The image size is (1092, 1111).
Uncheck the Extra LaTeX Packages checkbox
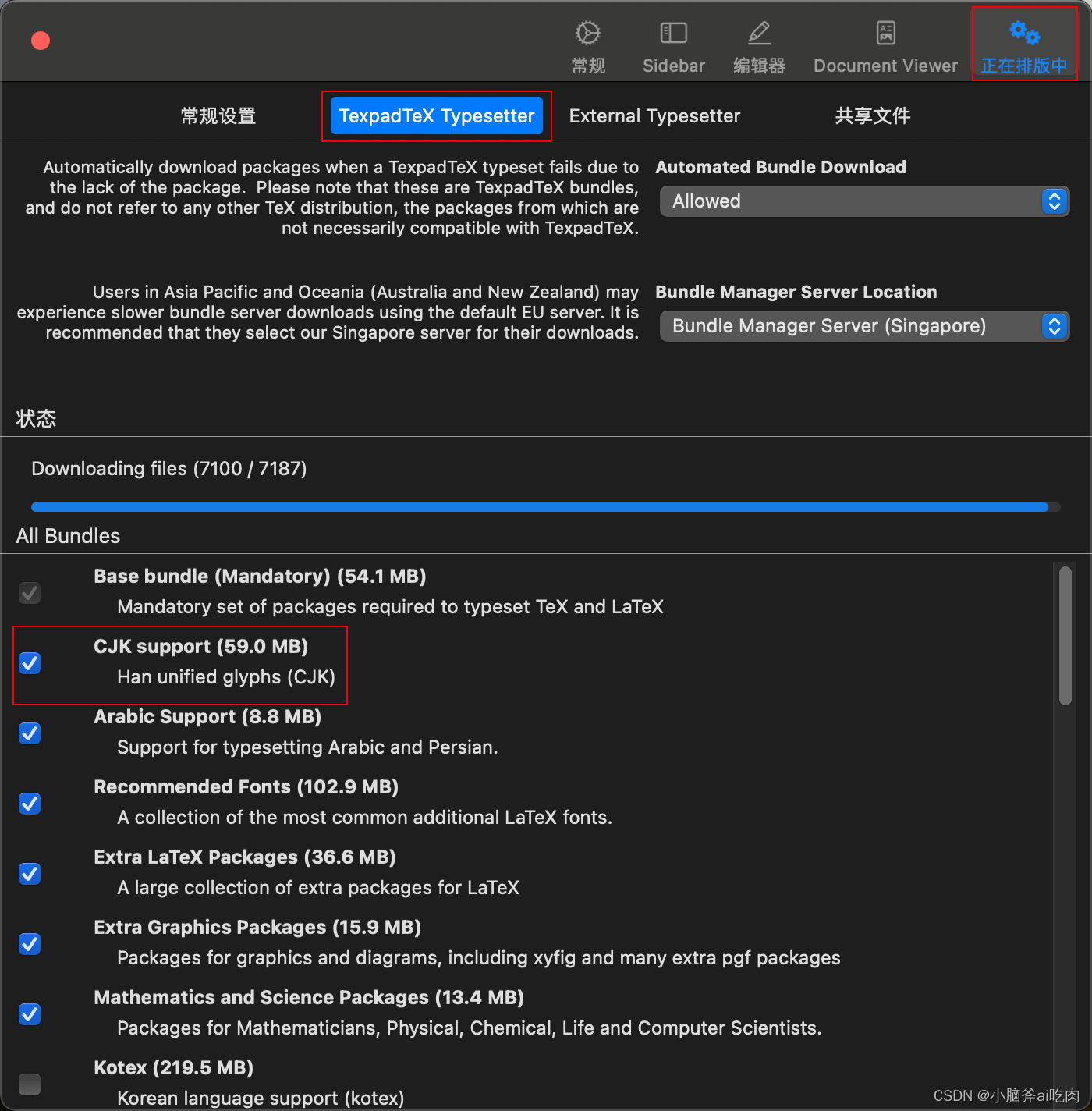[30, 874]
